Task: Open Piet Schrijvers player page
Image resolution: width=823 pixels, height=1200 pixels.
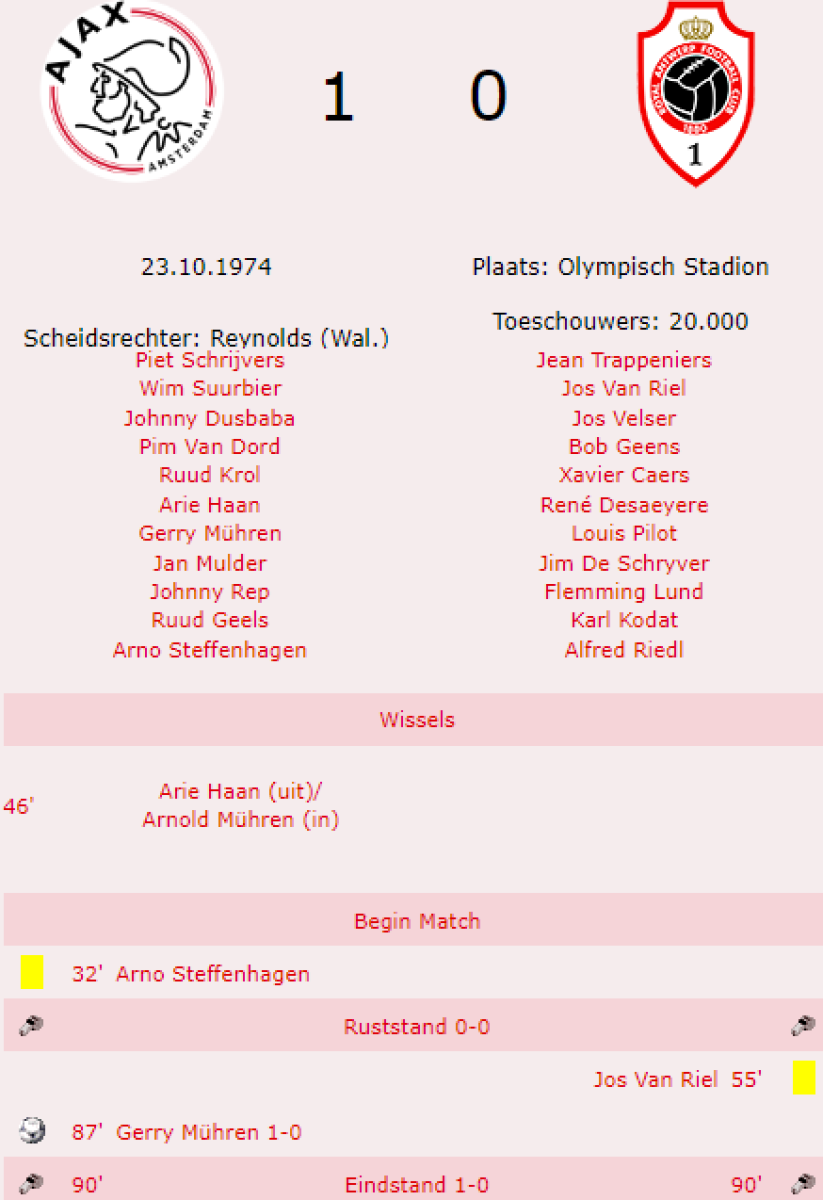Action: [x=210, y=360]
